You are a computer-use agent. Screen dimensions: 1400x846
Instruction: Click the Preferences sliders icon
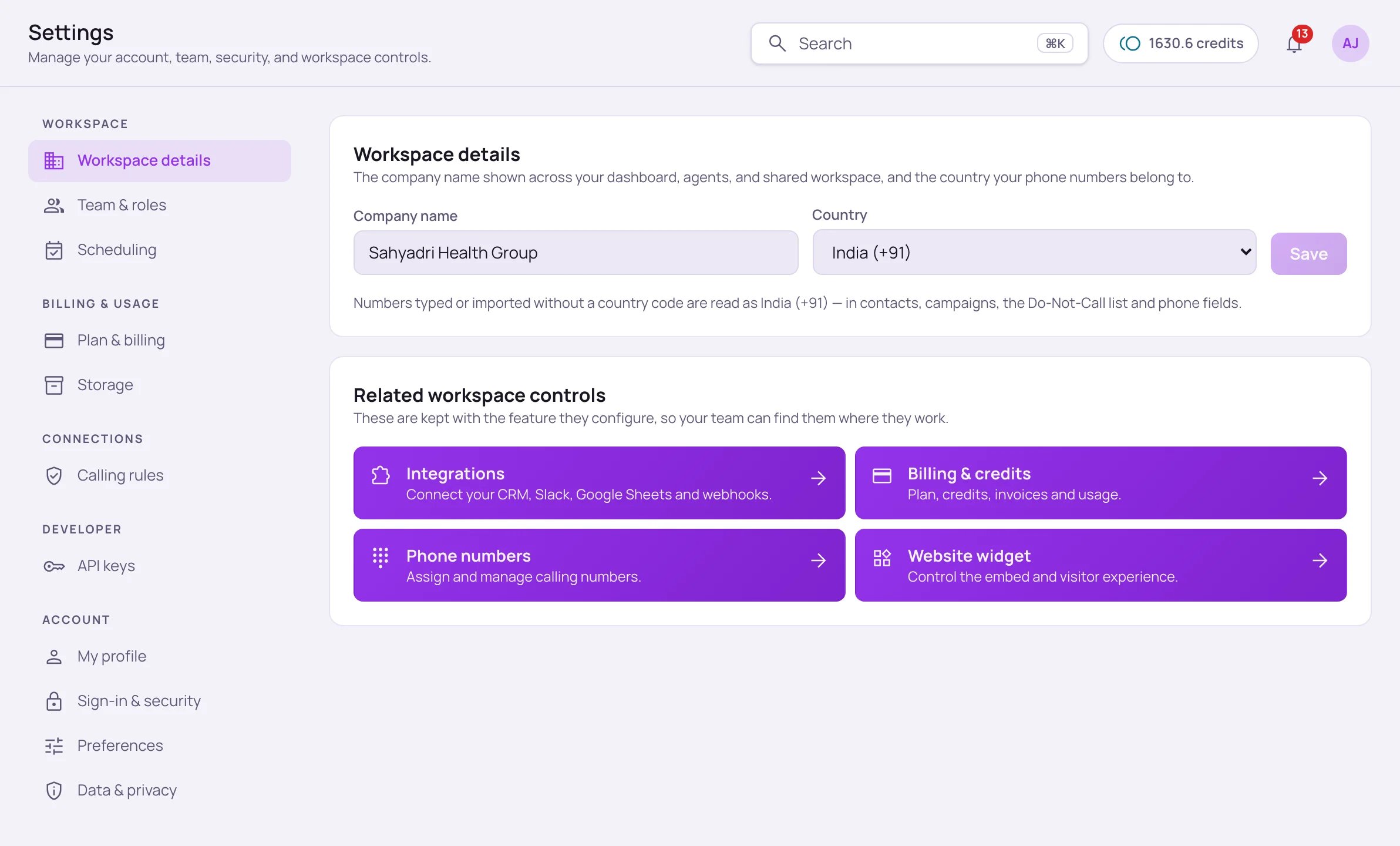(54, 746)
